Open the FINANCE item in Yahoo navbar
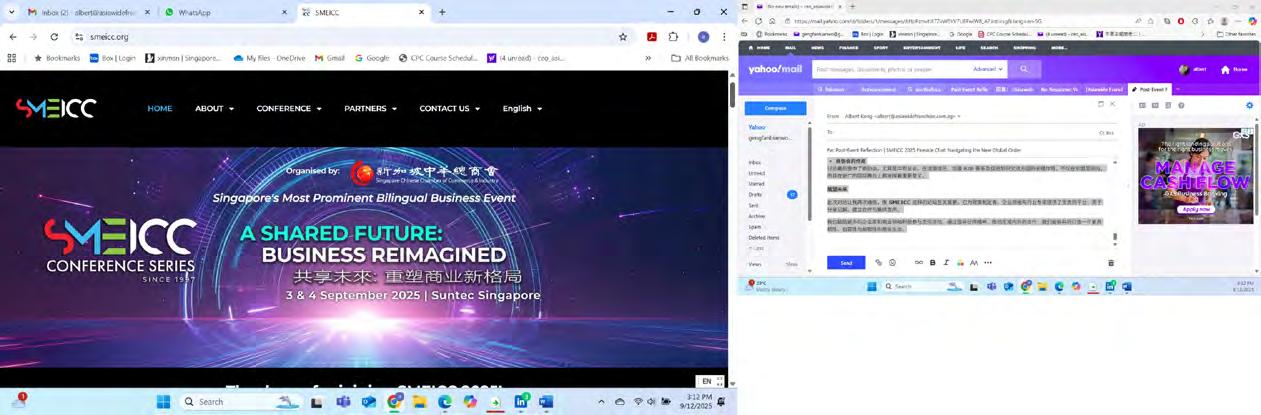 click(848, 47)
